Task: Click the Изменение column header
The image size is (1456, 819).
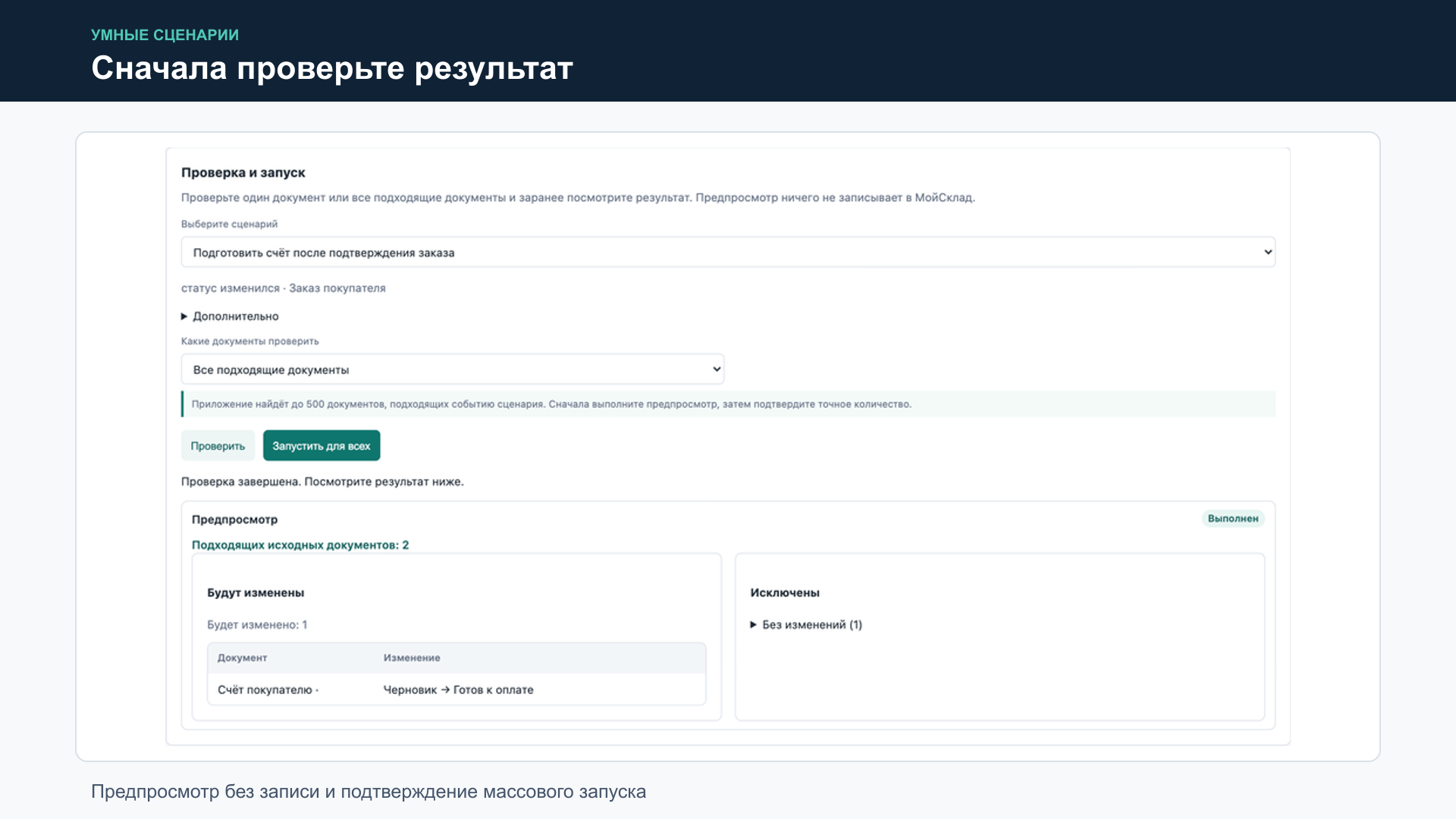Action: [x=412, y=658]
